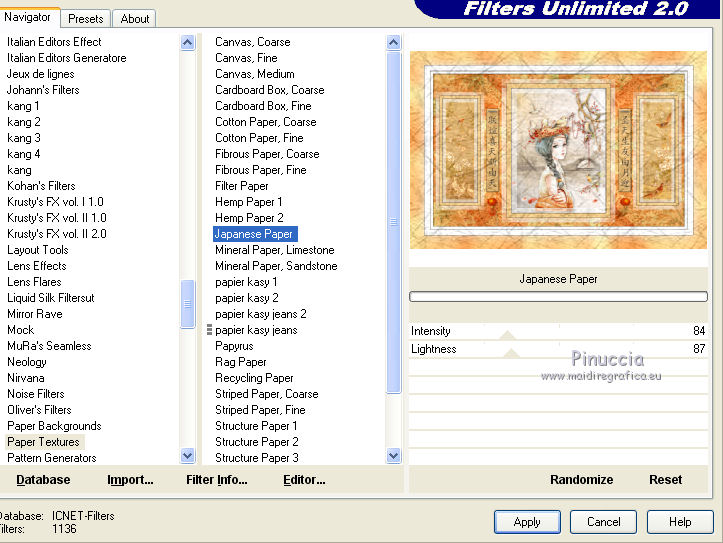Choose Hemp Paper 2 filter
Image resolution: width=723 pixels, height=543 pixels.
coord(249,218)
